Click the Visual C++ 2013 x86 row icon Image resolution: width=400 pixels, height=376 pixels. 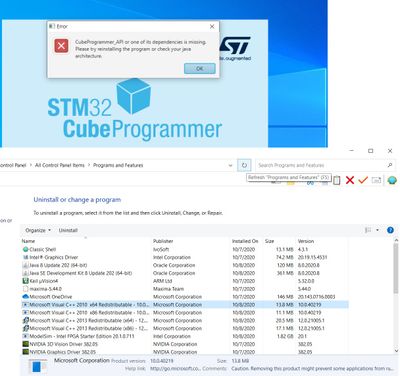(26, 328)
